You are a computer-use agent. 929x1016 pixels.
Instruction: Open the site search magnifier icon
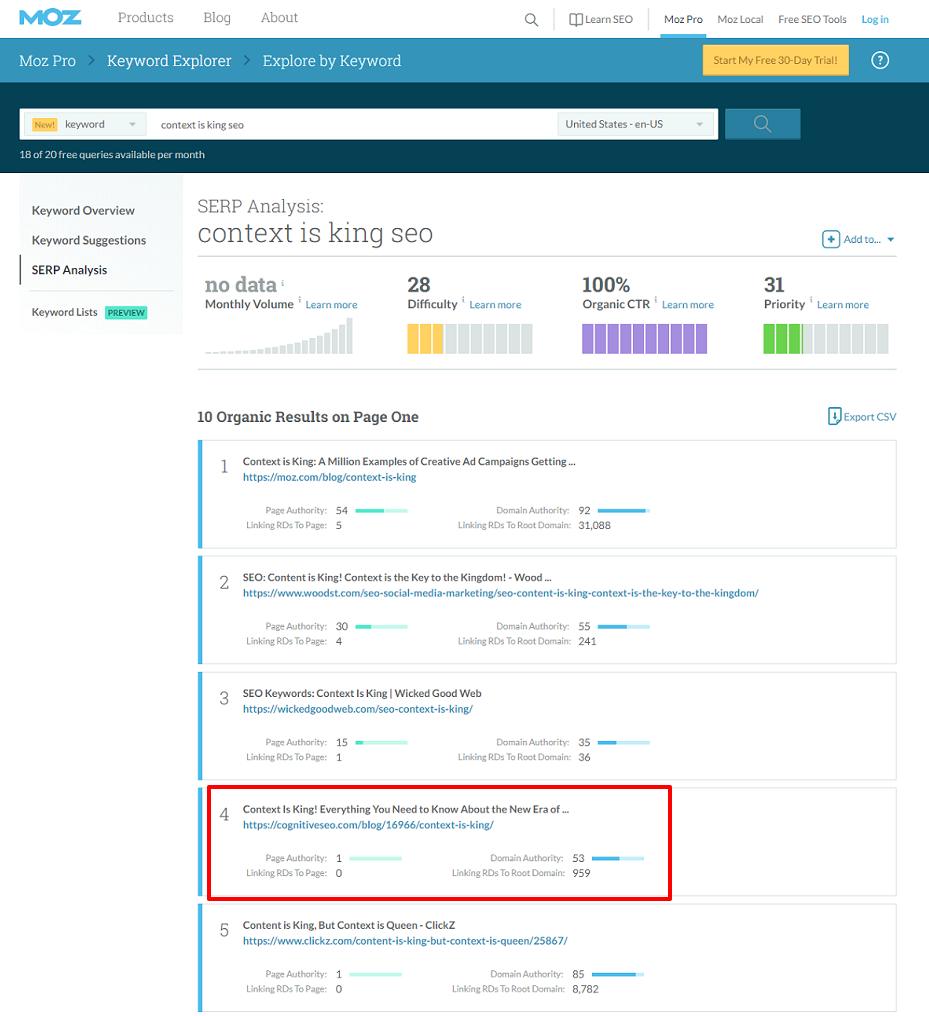[531, 19]
